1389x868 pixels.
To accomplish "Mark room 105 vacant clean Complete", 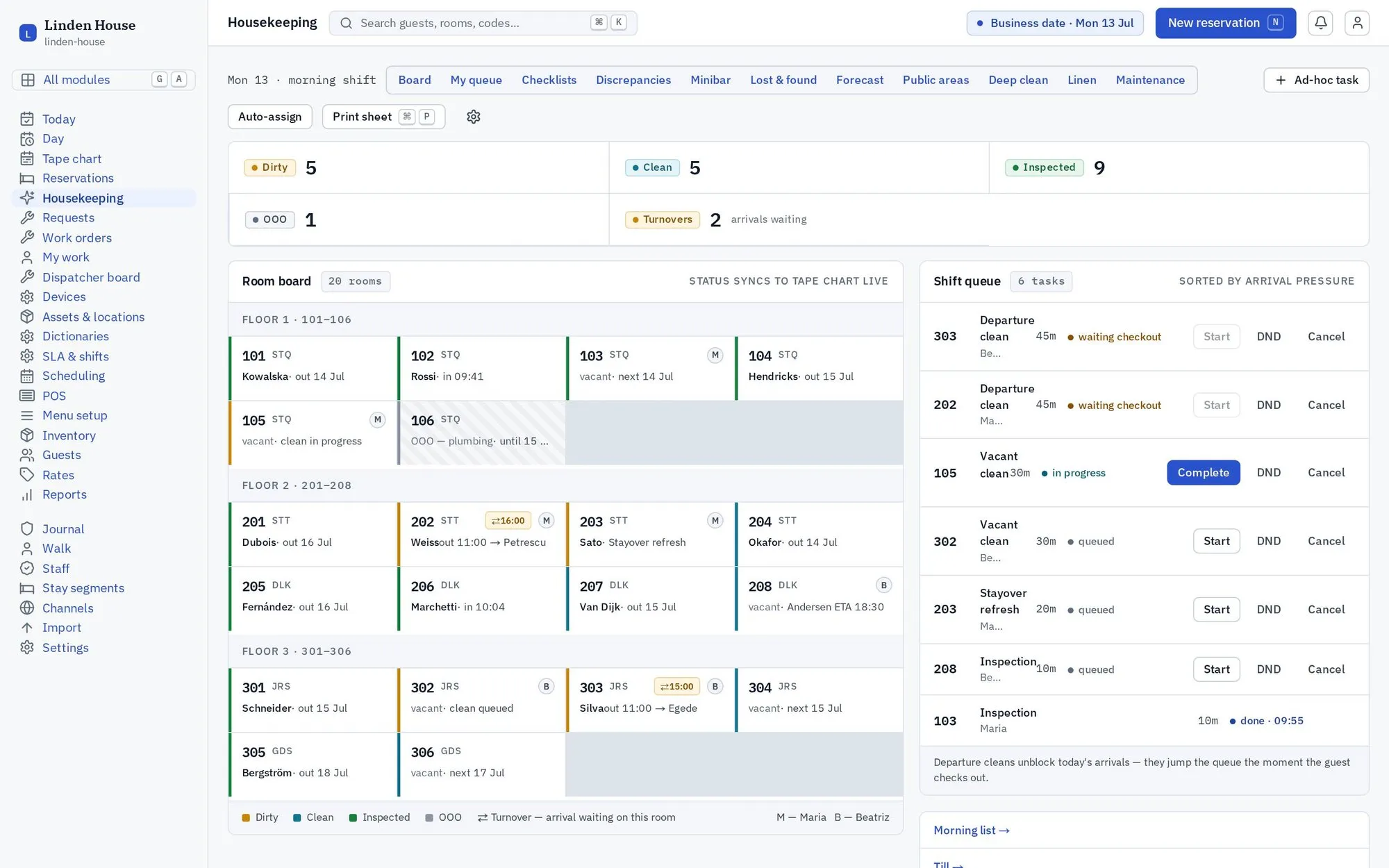I will [x=1203, y=473].
